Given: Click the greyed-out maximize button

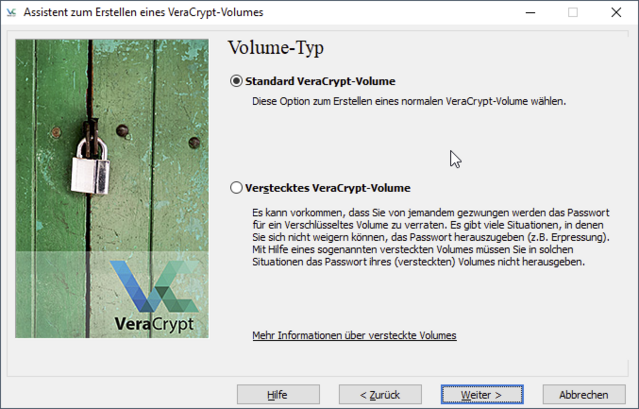Looking at the screenshot, I should (573, 13).
